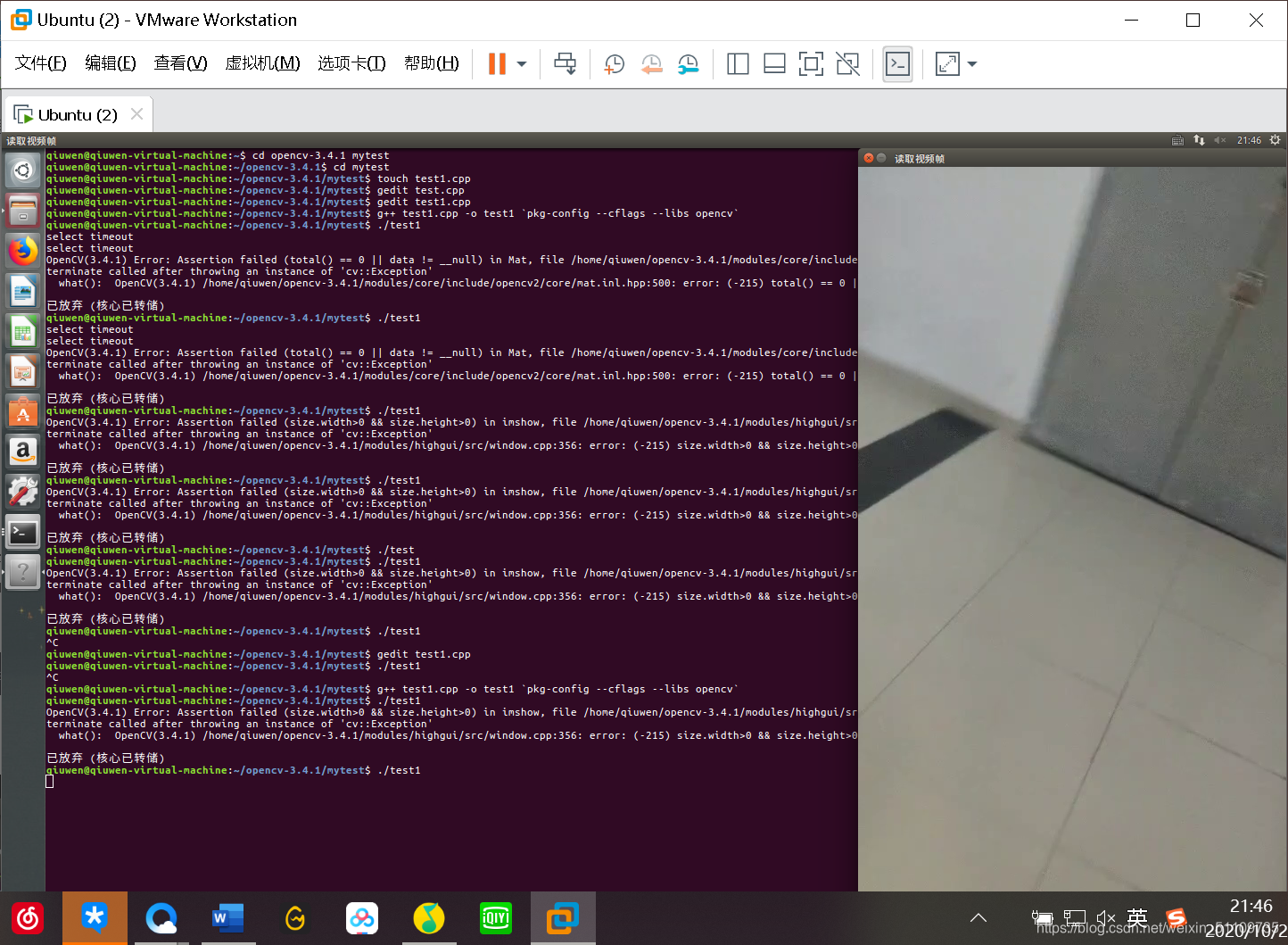Switch to VMware Workstation taskbar button
This screenshot has height=945, width=1288.
(563, 918)
